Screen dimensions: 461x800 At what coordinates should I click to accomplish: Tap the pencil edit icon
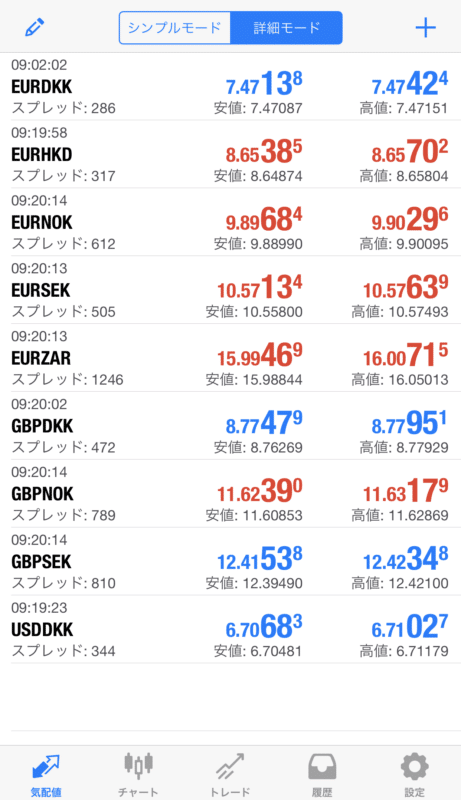35,27
